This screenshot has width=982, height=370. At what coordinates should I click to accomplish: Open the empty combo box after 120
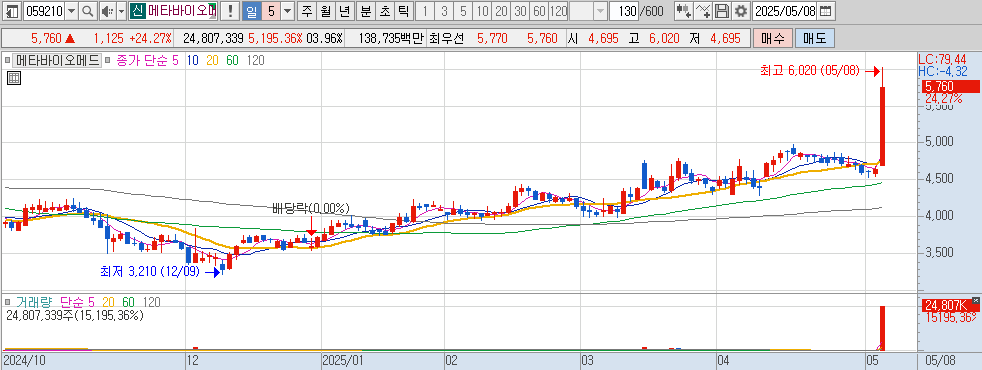589,11
